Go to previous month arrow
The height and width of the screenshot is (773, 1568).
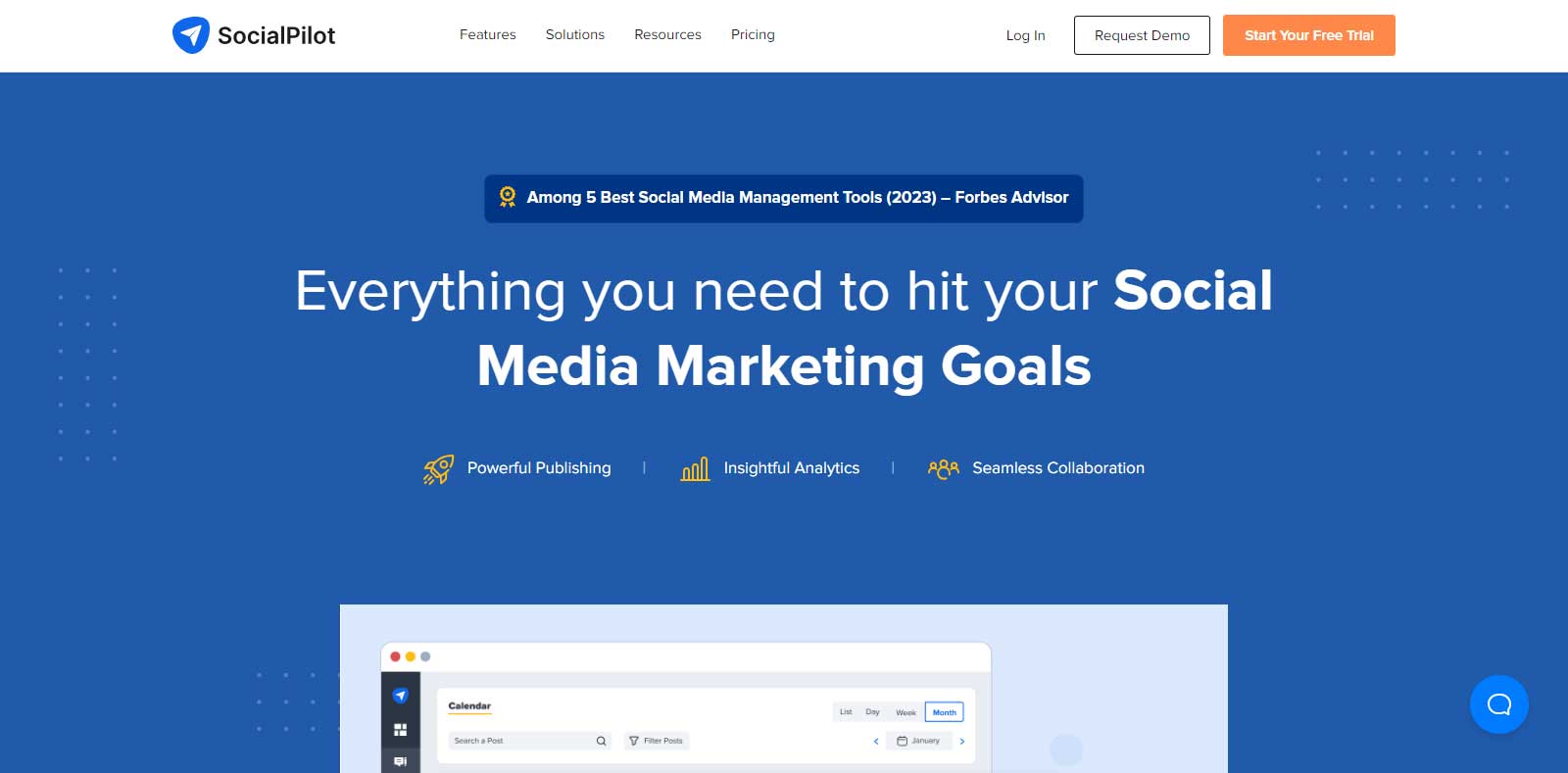[876, 742]
